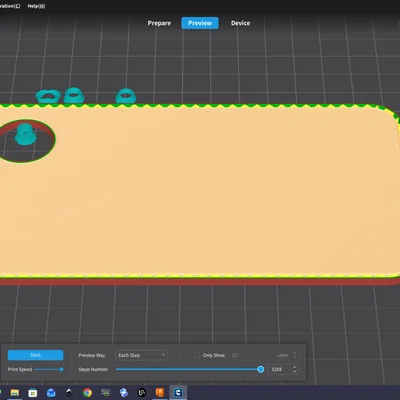Open File Explorer from the taskbar
Screen dimensions: 400x400
coord(15,393)
